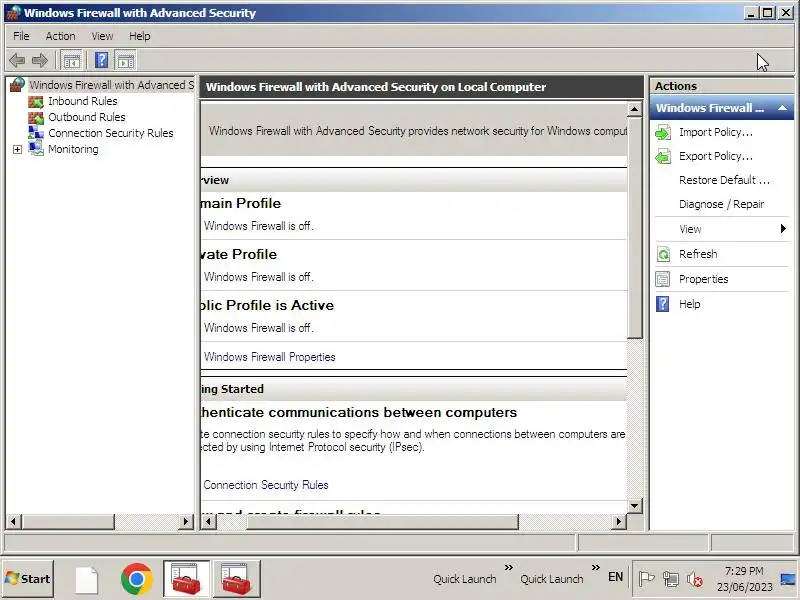
Task: Expand the first Quick Launch chevron
Action: coord(509,567)
